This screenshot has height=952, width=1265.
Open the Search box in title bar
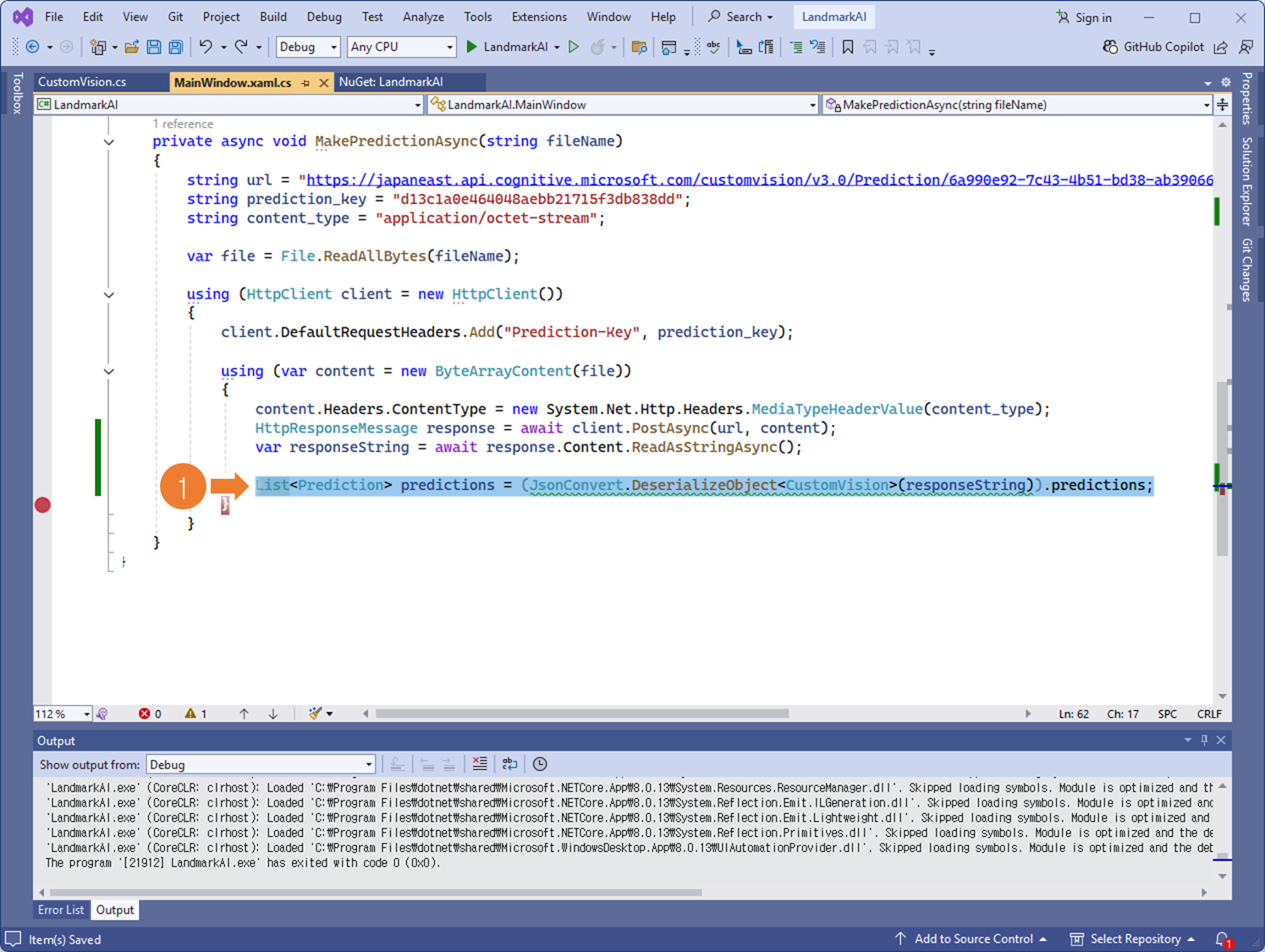pos(740,17)
